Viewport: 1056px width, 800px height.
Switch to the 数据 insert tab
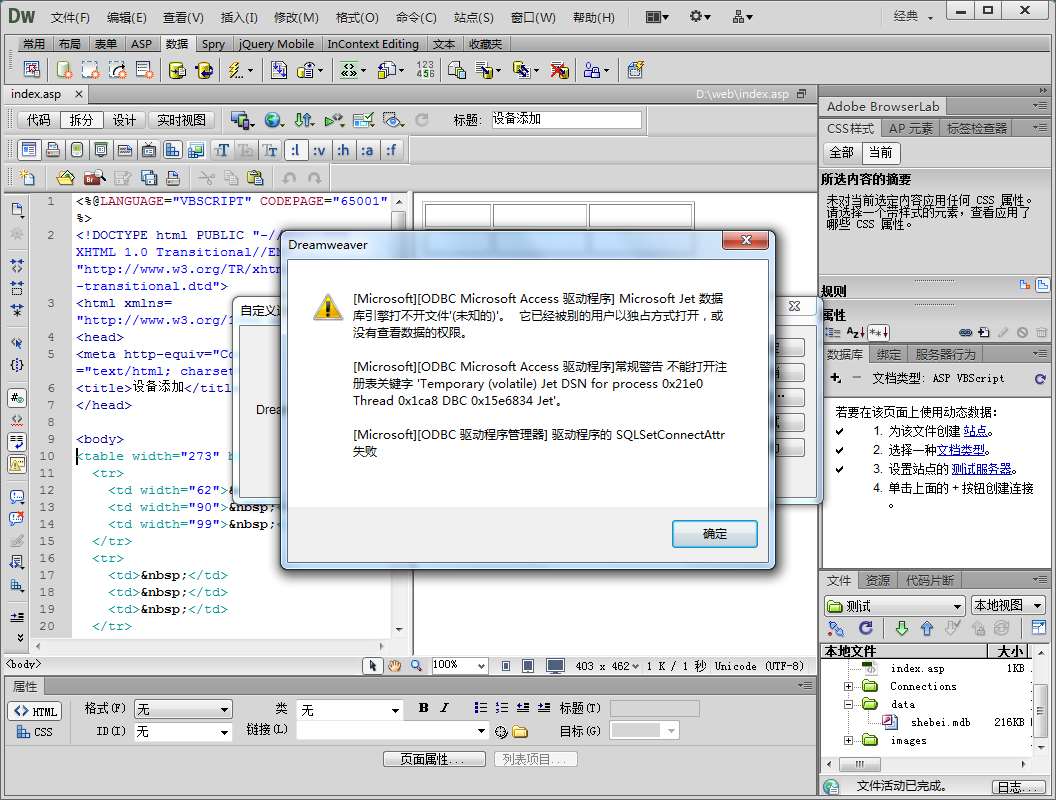pos(176,44)
